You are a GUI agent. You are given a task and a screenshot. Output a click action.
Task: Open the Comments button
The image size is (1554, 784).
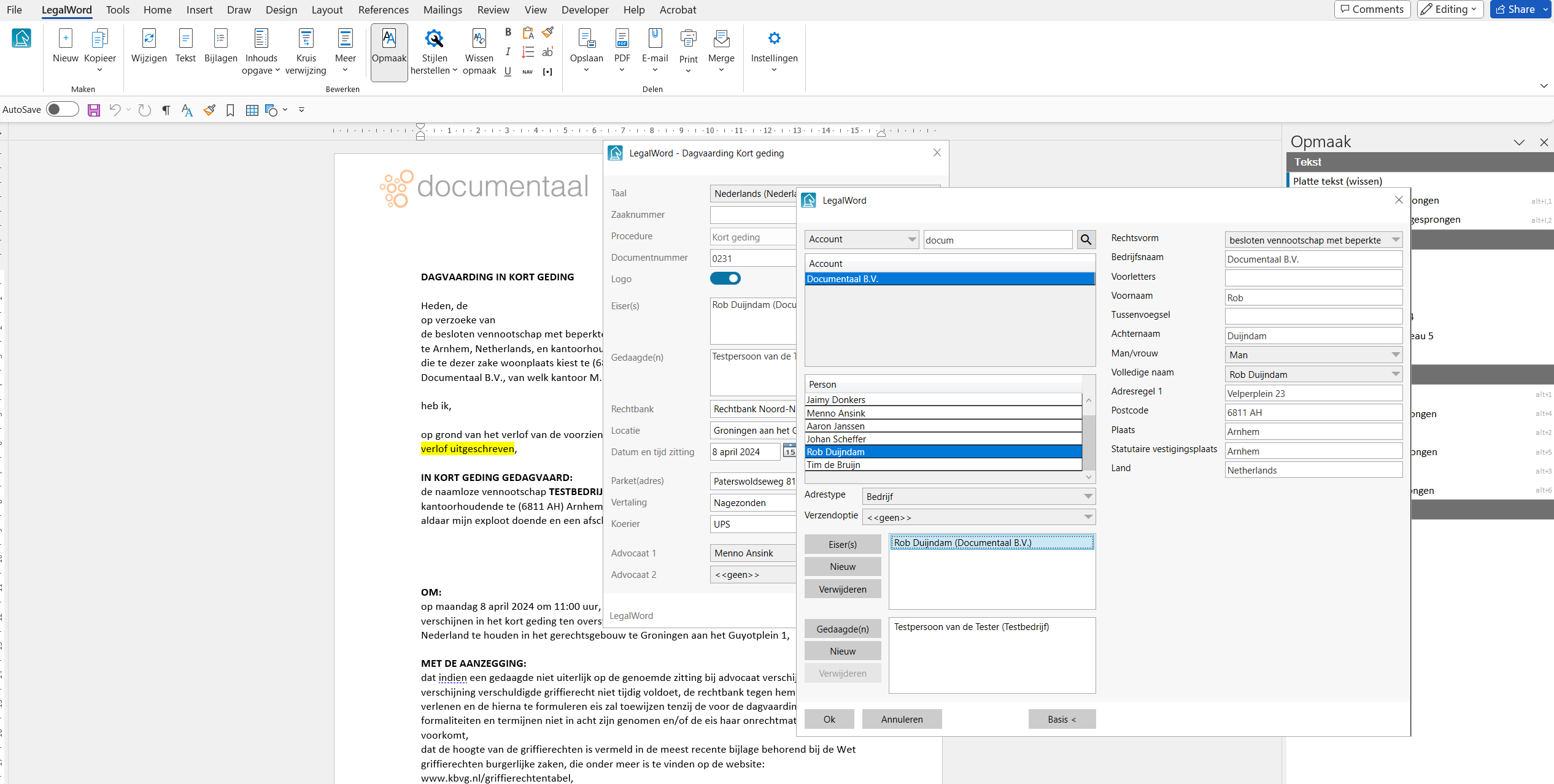(1372, 9)
